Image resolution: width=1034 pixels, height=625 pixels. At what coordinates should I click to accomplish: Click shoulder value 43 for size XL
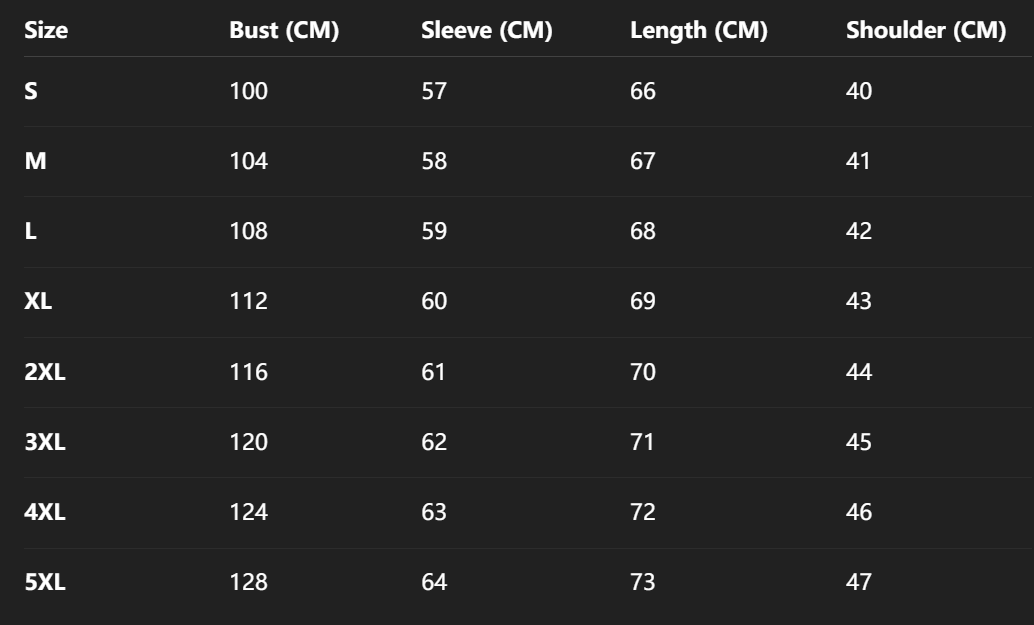(859, 301)
